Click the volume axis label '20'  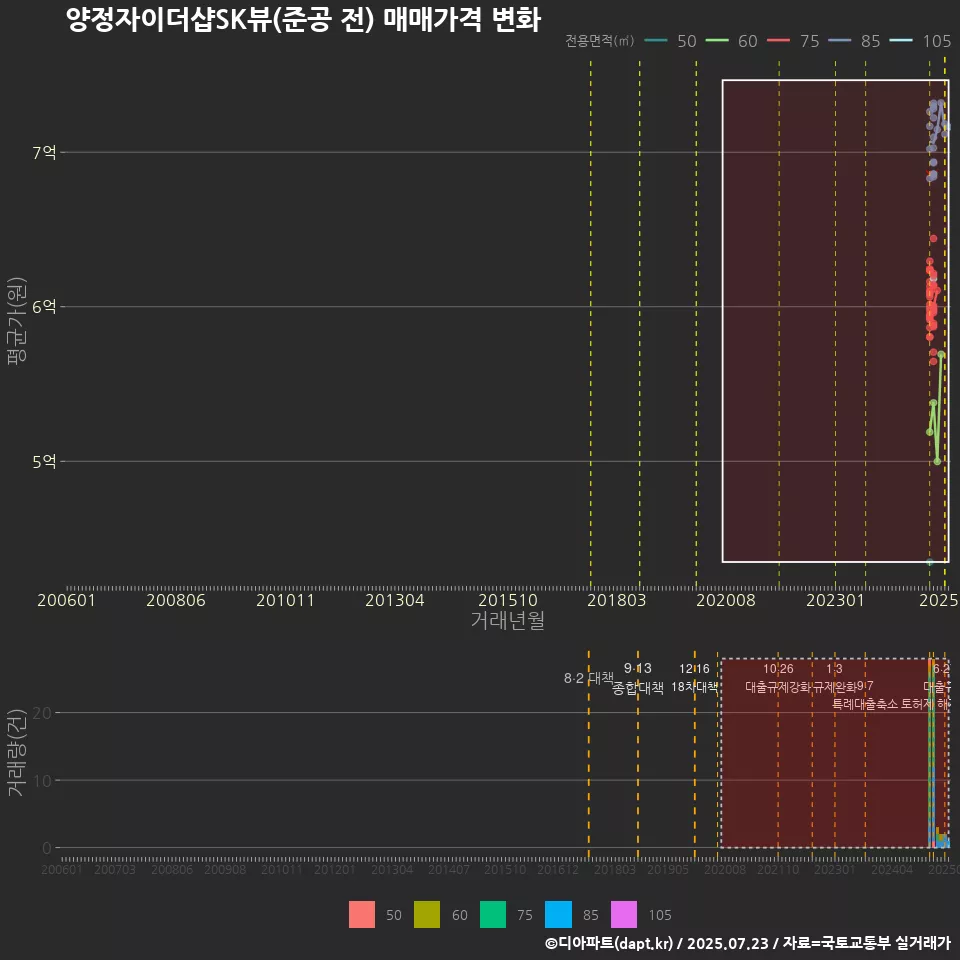42,713
